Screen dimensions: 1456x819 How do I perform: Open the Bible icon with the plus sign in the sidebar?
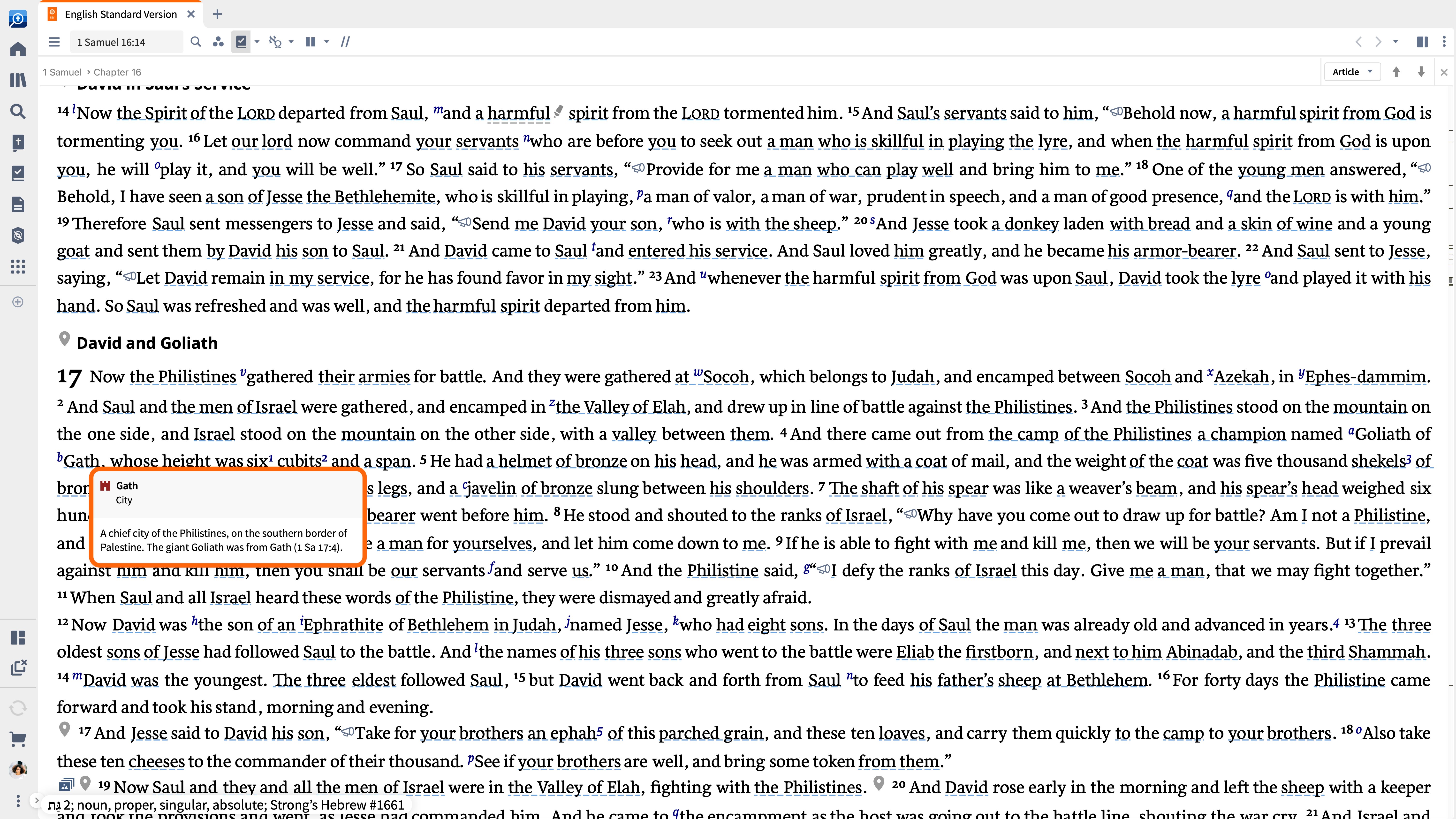(18, 143)
